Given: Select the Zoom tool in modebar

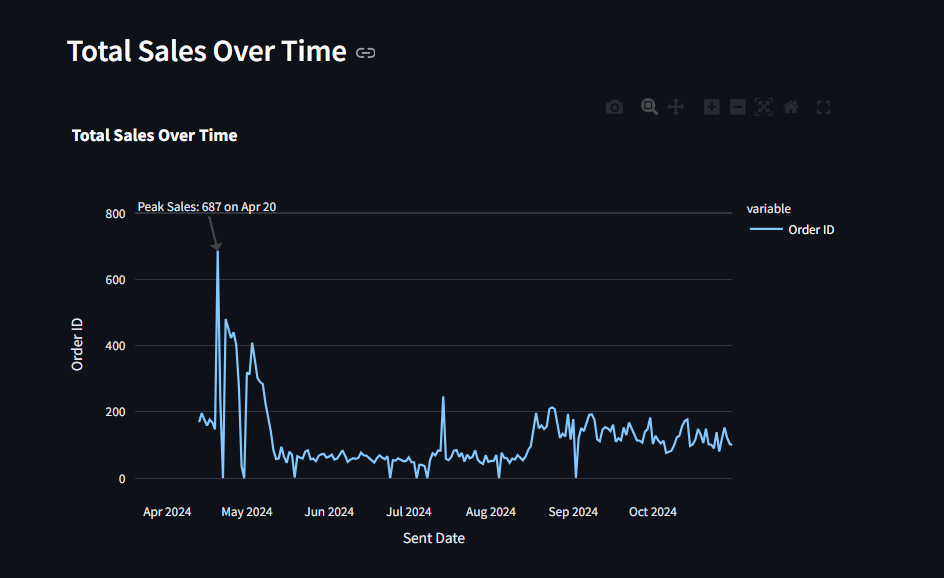Looking at the screenshot, I should (649, 107).
